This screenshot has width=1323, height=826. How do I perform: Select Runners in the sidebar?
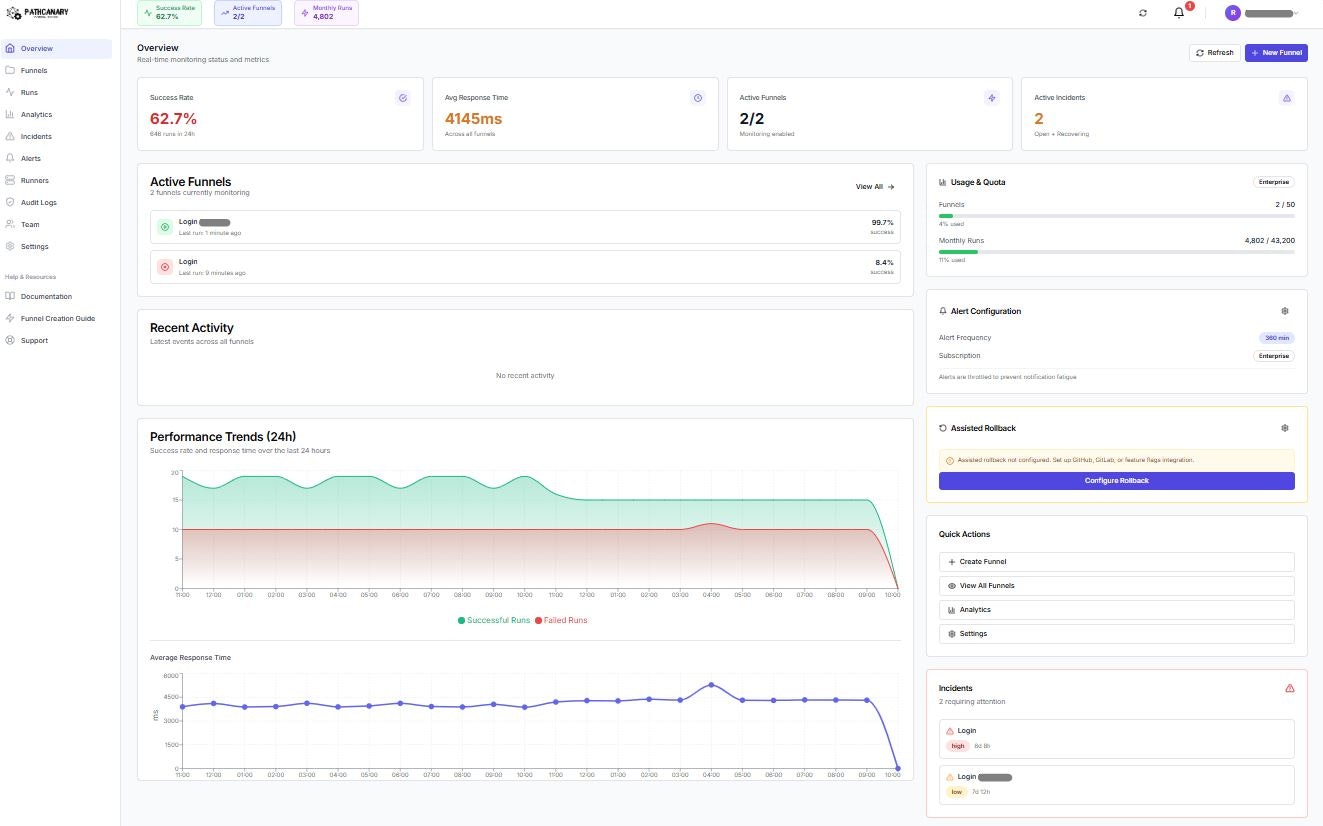click(x=34, y=180)
